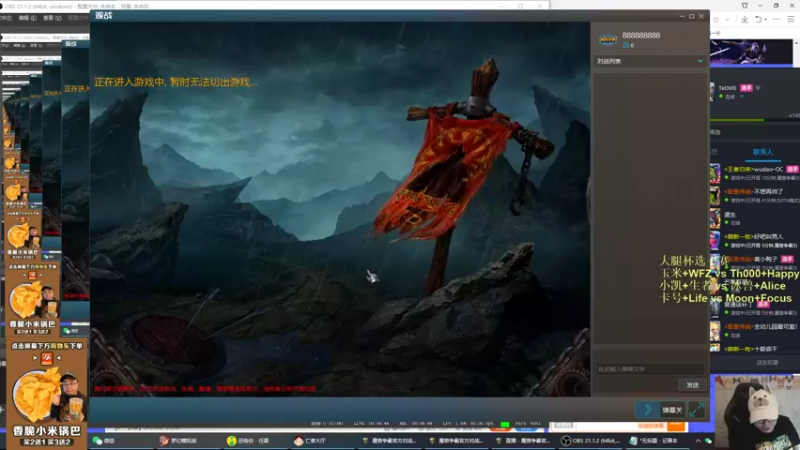Click the 战友招募 button below contacts
The width and height of the screenshot is (800, 450).
767,362
